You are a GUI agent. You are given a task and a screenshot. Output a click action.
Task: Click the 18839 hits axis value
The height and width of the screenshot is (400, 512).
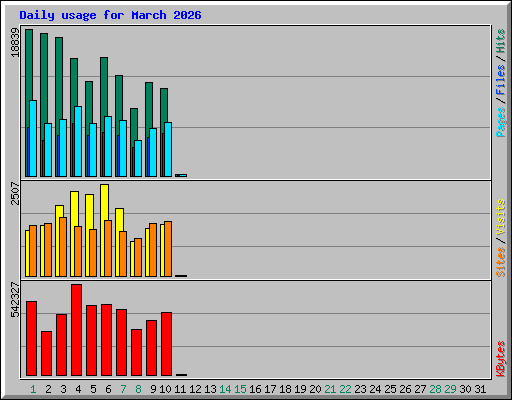(15, 42)
